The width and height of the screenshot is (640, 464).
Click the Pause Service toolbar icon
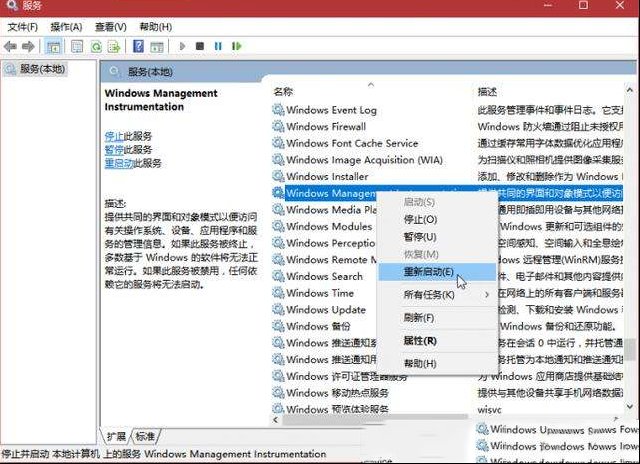(218, 46)
